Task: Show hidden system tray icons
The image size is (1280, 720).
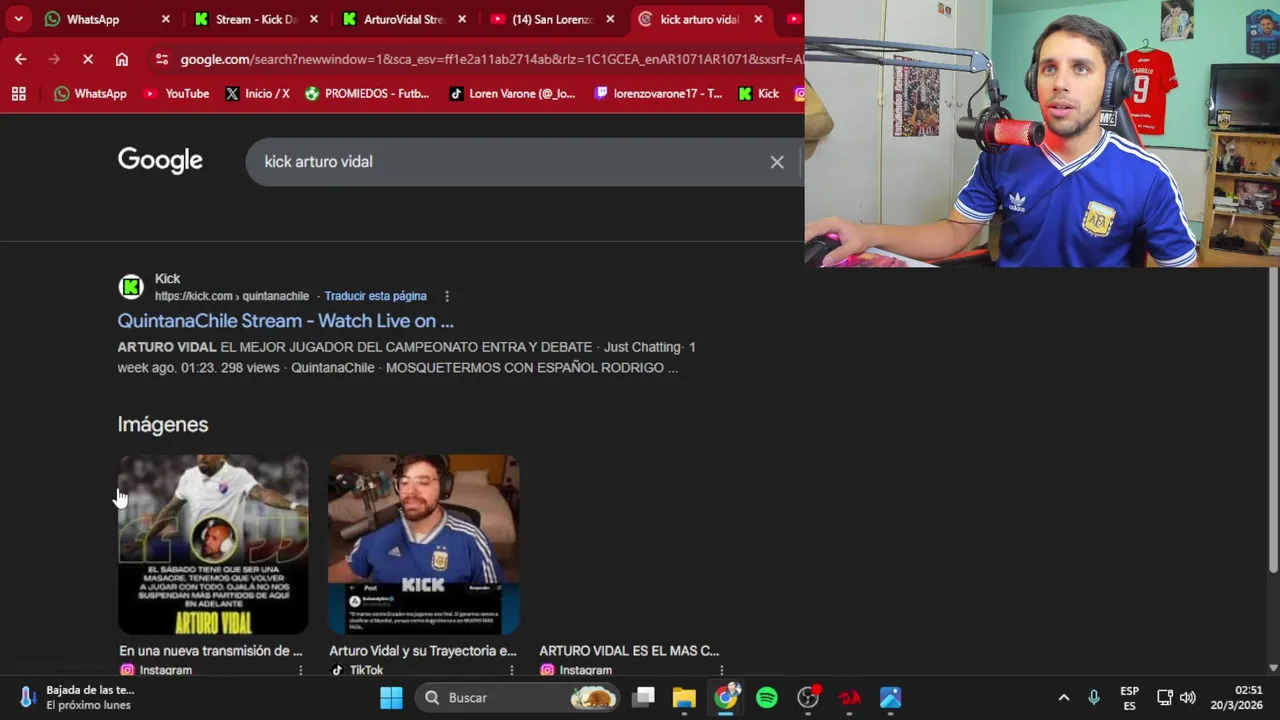Action: tap(1064, 697)
